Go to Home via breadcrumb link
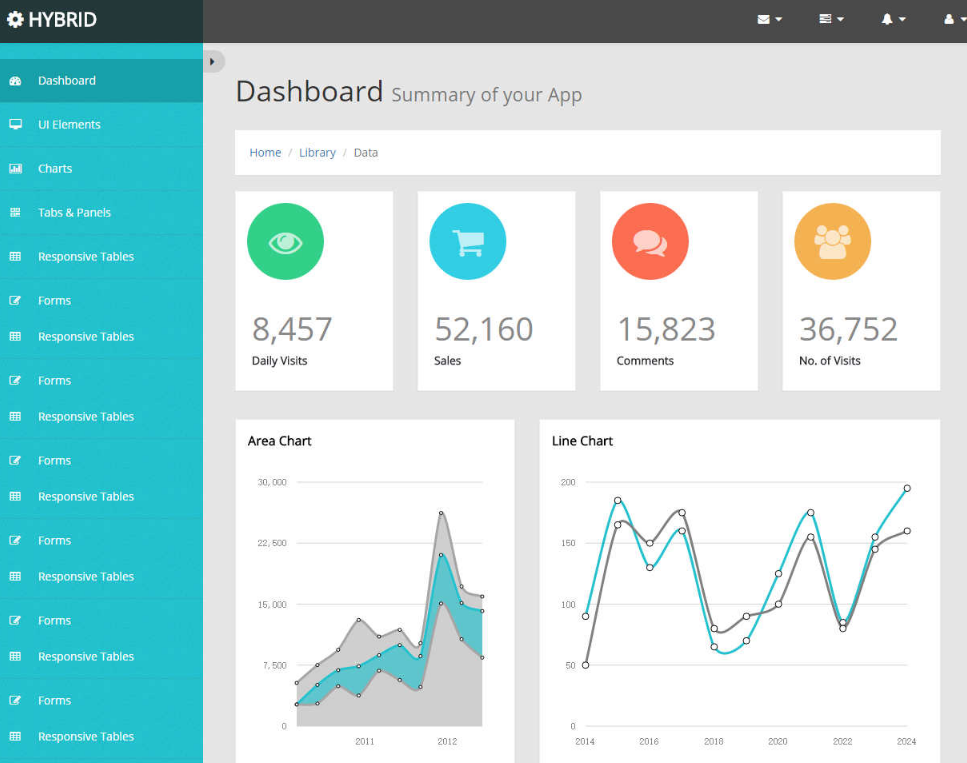Screen dimensions: 967x763 coord(265,153)
